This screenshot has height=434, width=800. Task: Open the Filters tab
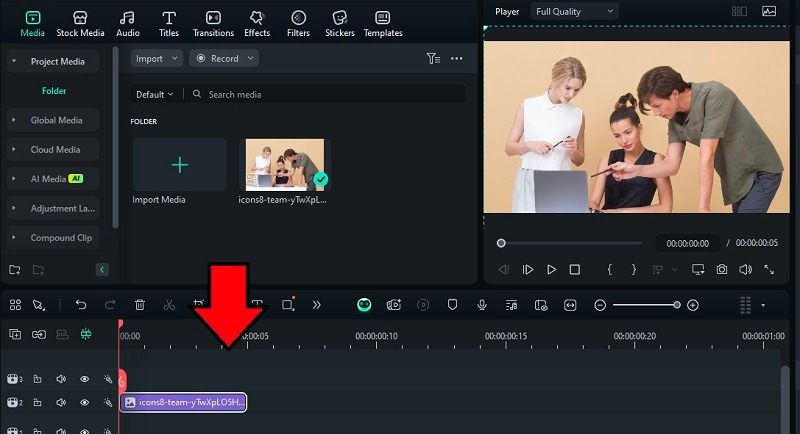tap(298, 24)
